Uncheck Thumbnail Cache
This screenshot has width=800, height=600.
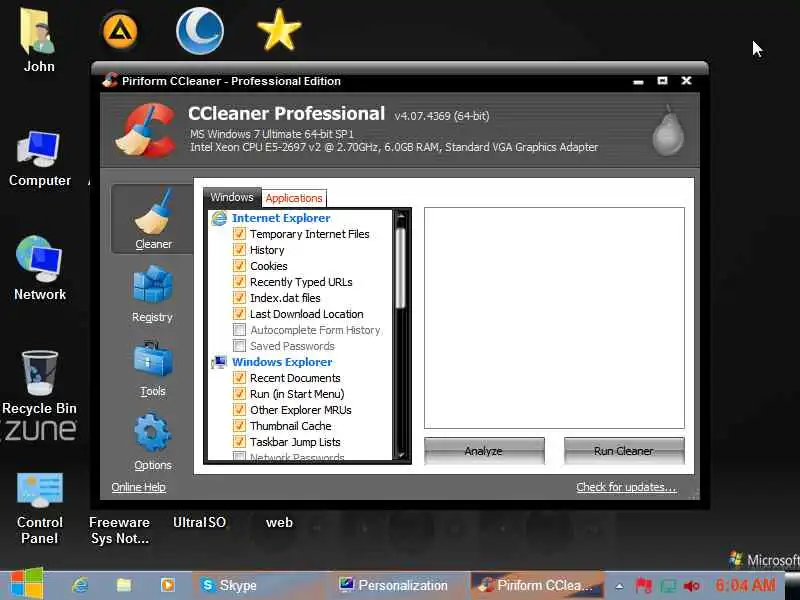[239, 426]
